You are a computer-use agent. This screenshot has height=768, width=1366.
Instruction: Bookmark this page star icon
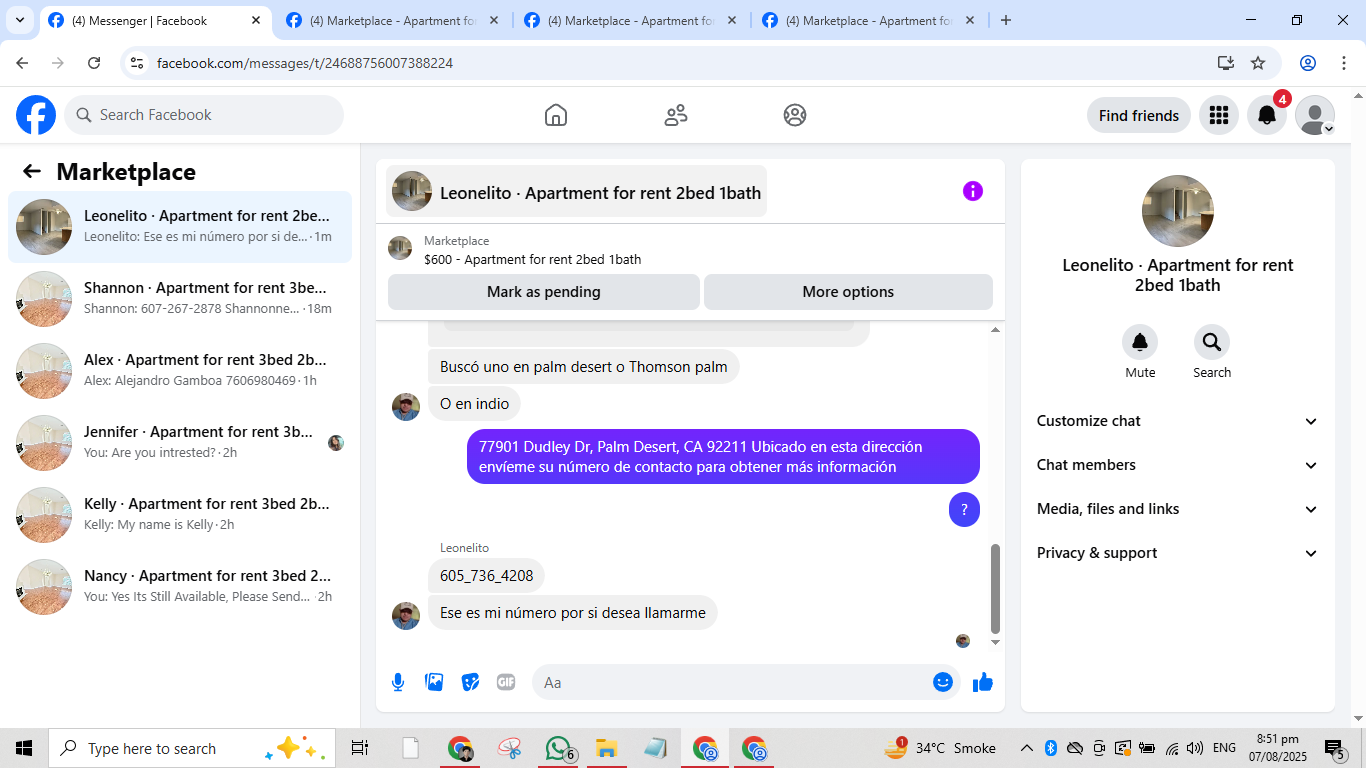point(1258,63)
